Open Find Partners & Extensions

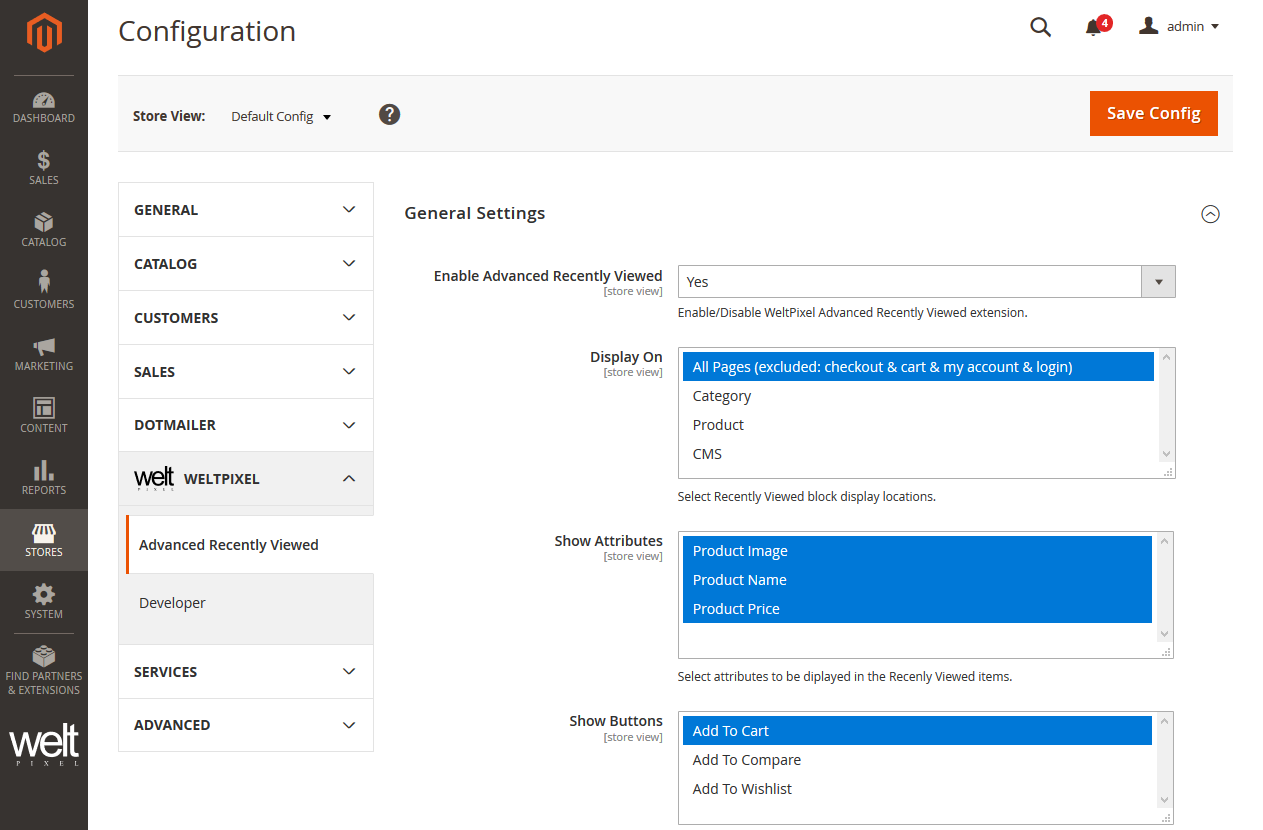tap(43, 668)
